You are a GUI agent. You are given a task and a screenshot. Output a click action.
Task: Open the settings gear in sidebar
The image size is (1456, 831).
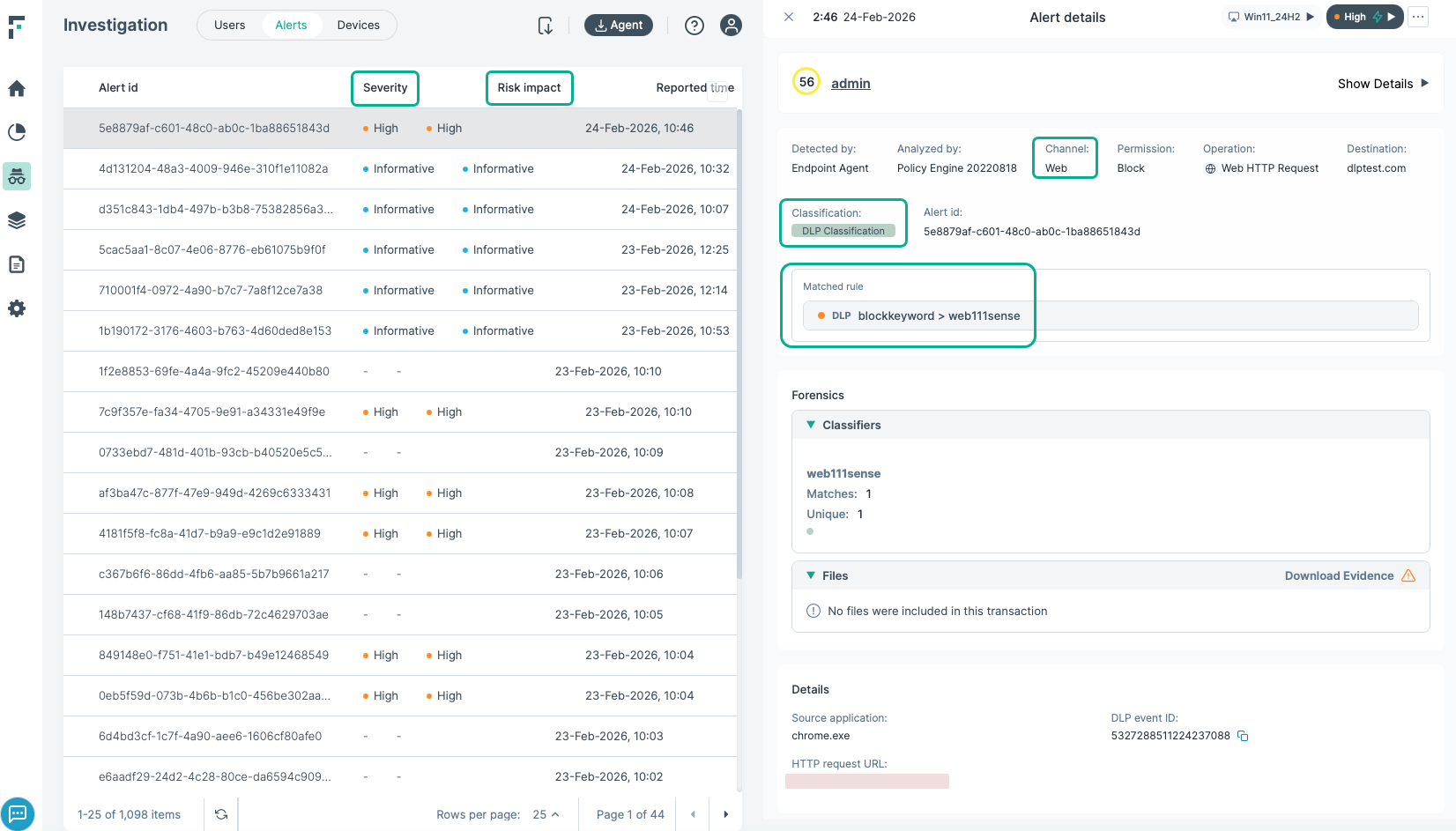[x=17, y=308]
